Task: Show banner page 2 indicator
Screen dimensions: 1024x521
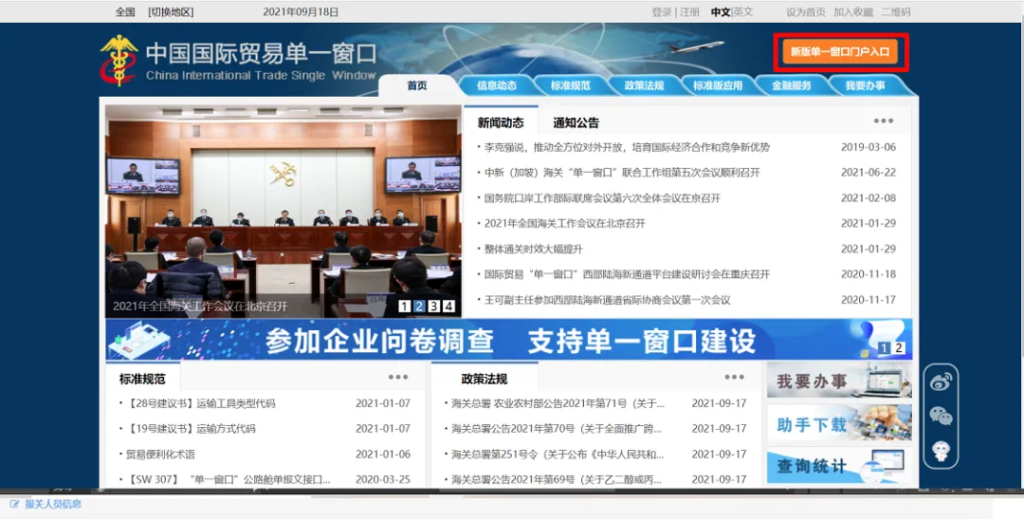Action: 899,348
